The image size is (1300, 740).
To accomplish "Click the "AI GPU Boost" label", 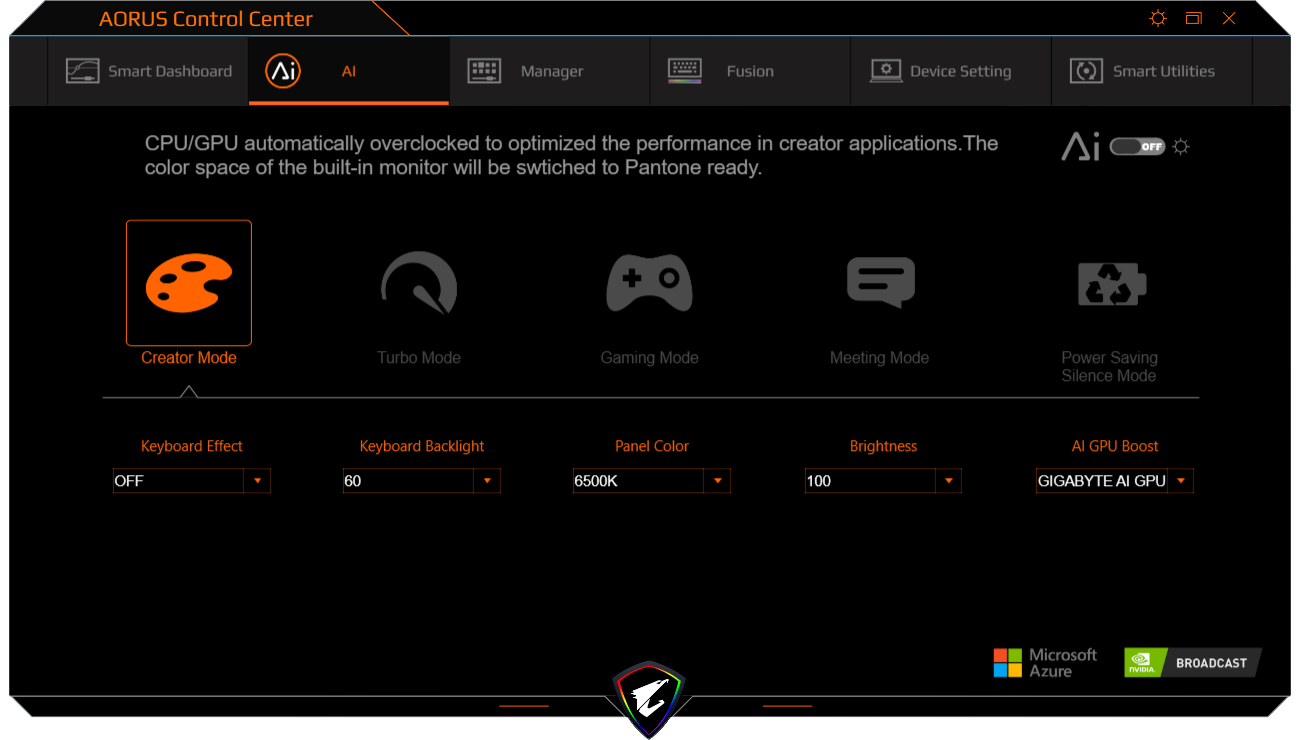I will (1115, 446).
